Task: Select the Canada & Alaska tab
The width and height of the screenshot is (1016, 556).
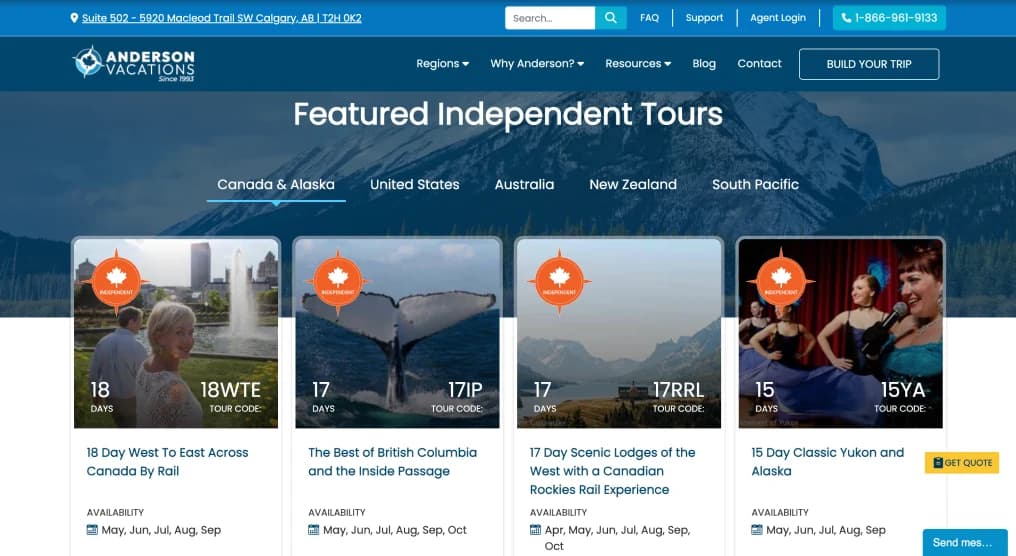Action: coord(276,185)
